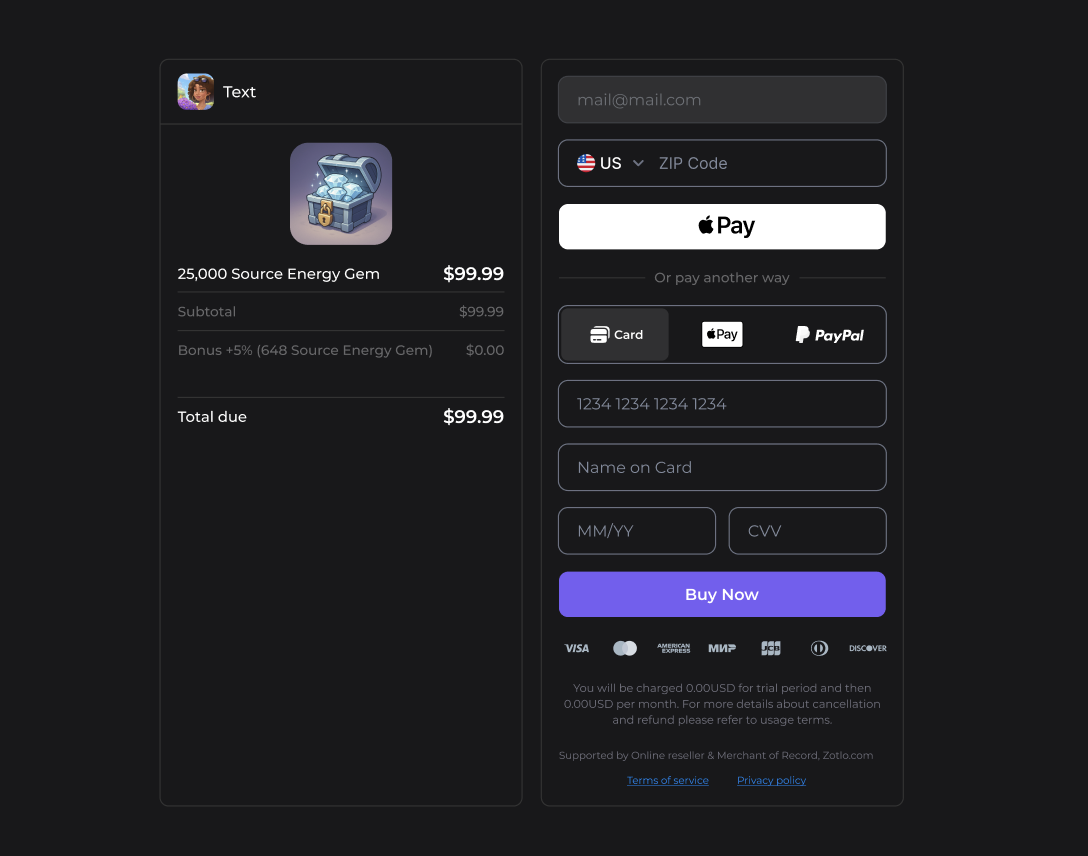Click the email address input field

point(722,100)
